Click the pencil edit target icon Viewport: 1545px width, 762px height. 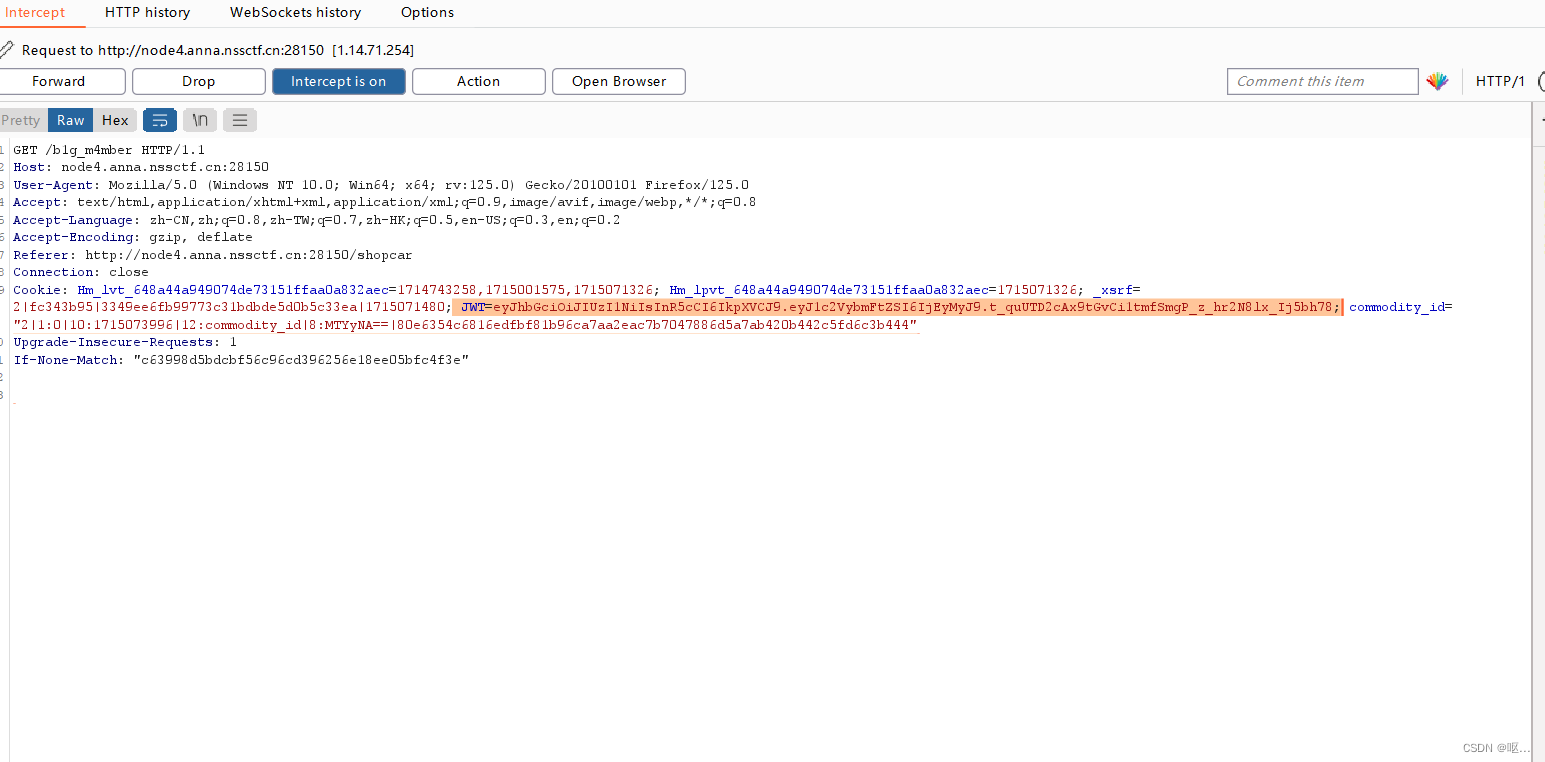7,50
